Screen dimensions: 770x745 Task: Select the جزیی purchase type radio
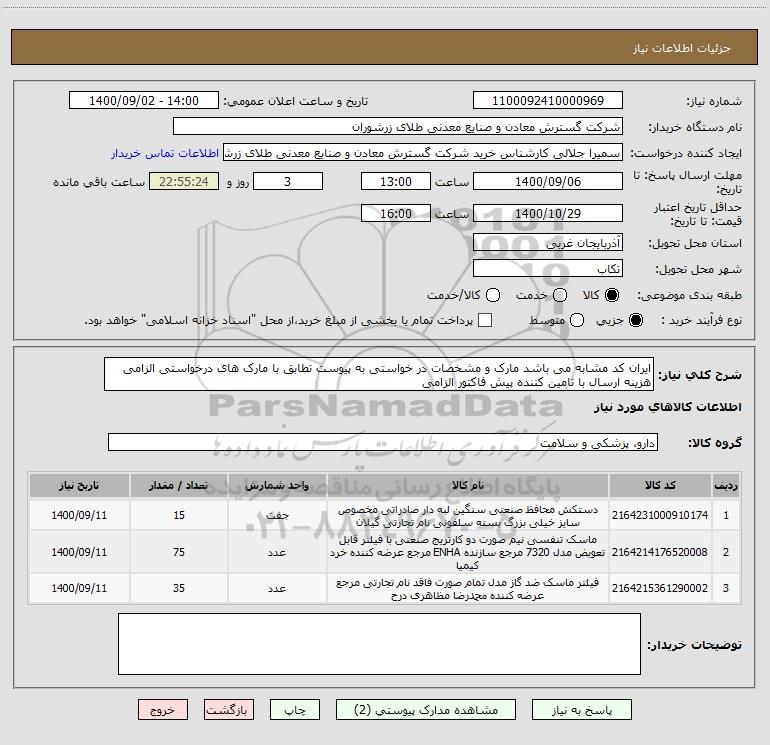tap(635, 321)
